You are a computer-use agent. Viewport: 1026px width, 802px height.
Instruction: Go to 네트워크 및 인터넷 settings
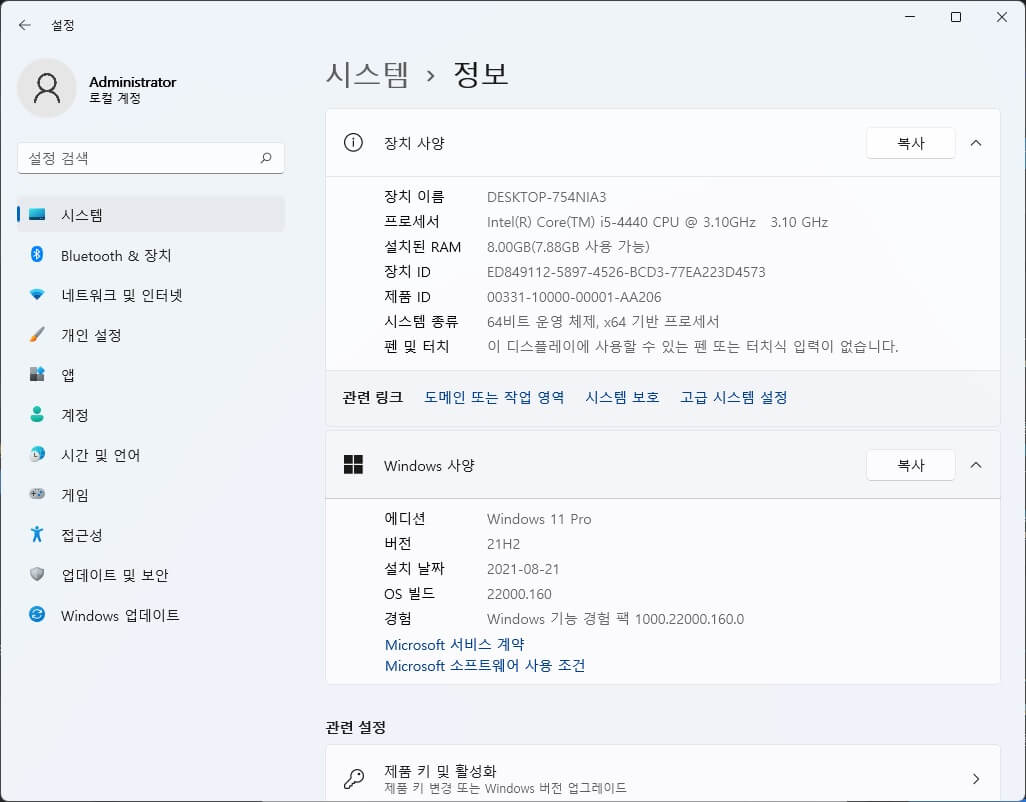[x=151, y=295]
